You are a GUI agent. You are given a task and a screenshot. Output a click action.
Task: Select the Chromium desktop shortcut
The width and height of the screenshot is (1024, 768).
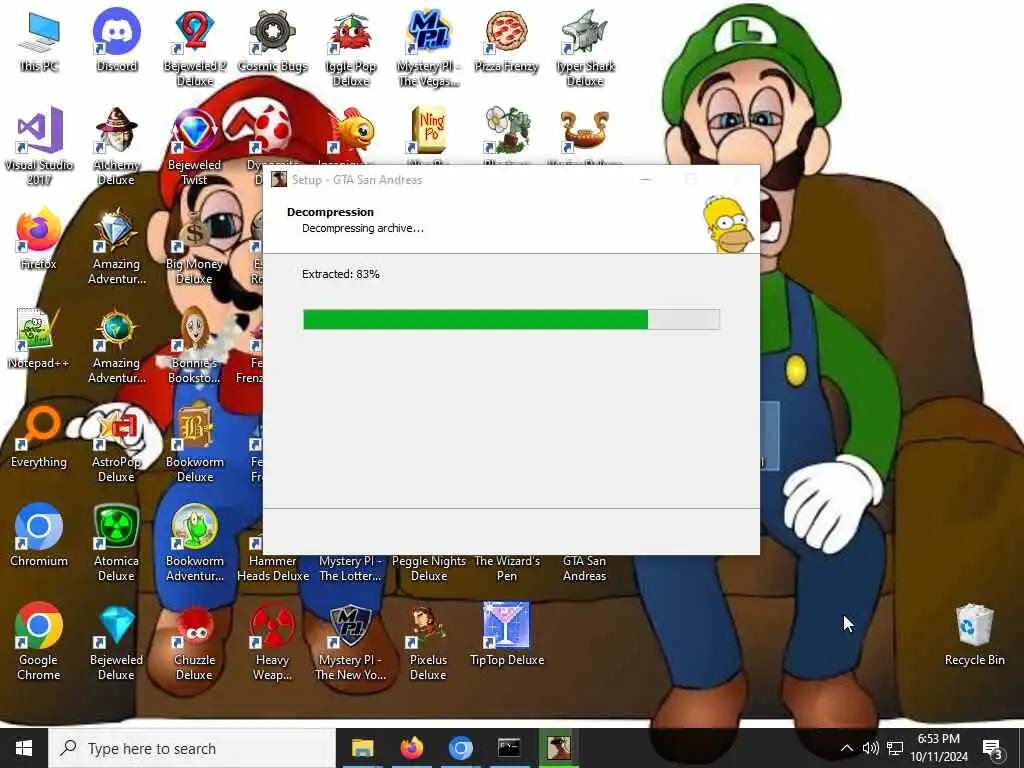pyautogui.click(x=39, y=534)
